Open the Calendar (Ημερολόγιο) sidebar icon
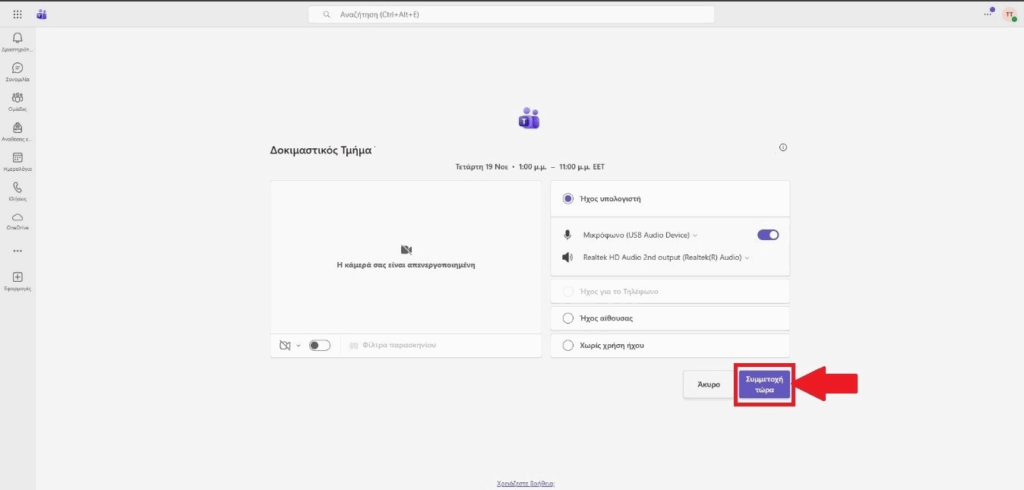 pos(17,158)
